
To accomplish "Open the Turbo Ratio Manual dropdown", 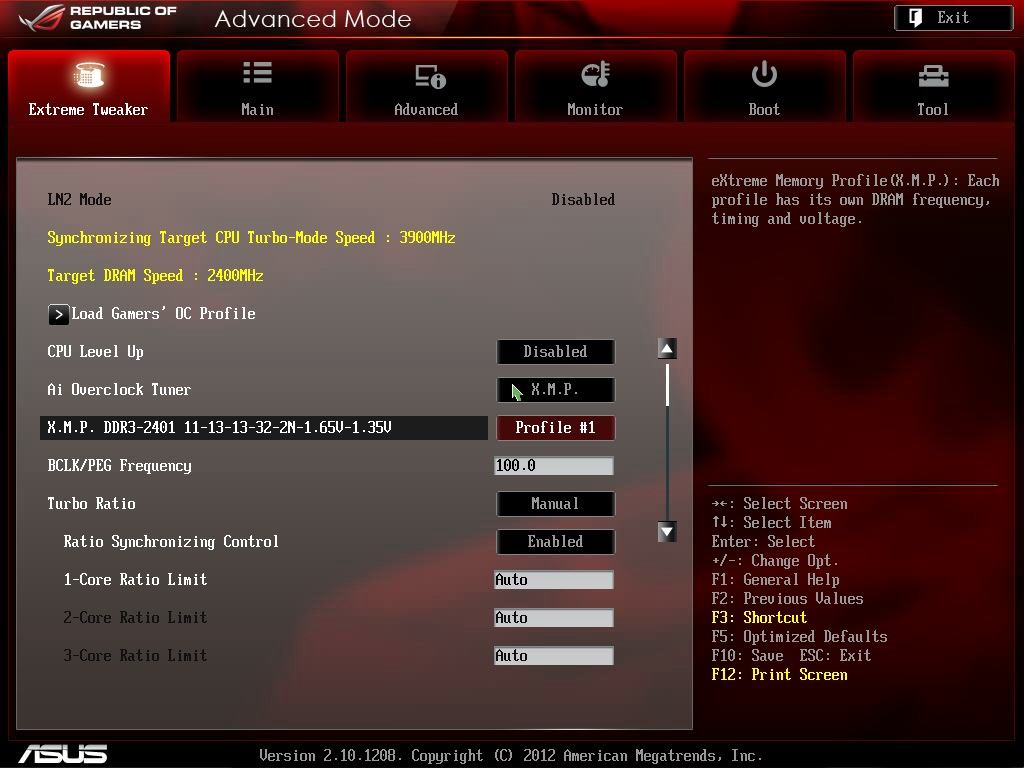I will (x=555, y=504).
